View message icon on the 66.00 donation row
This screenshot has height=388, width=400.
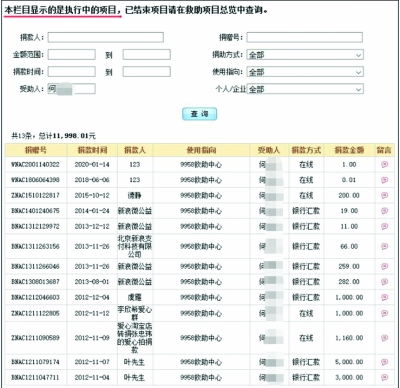[384, 246]
